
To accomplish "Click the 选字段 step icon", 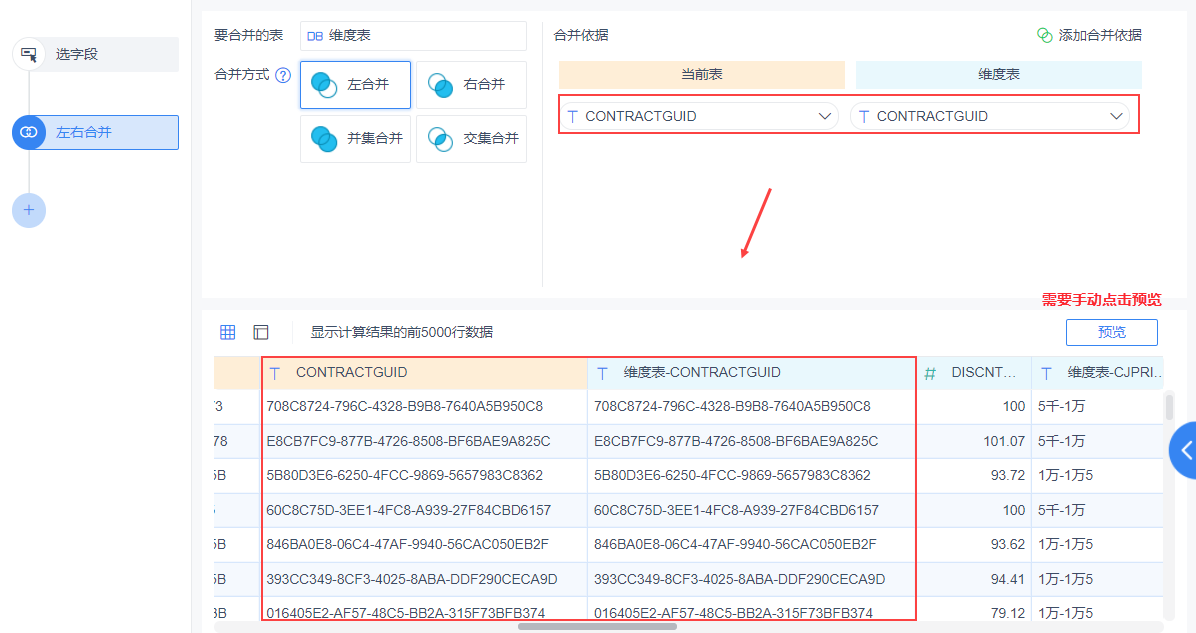I will tap(29, 54).
